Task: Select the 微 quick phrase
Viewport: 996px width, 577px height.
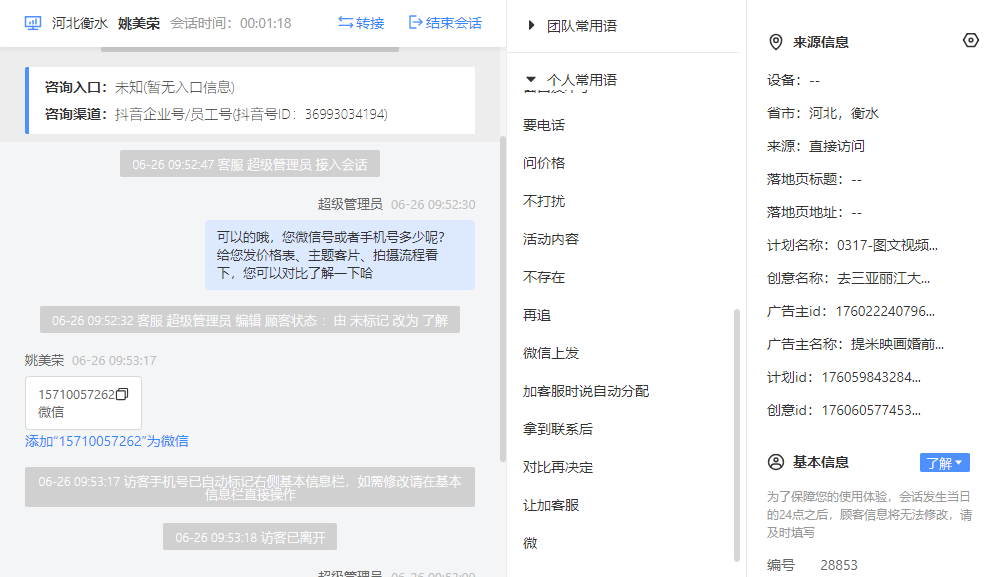Action: coord(530,543)
